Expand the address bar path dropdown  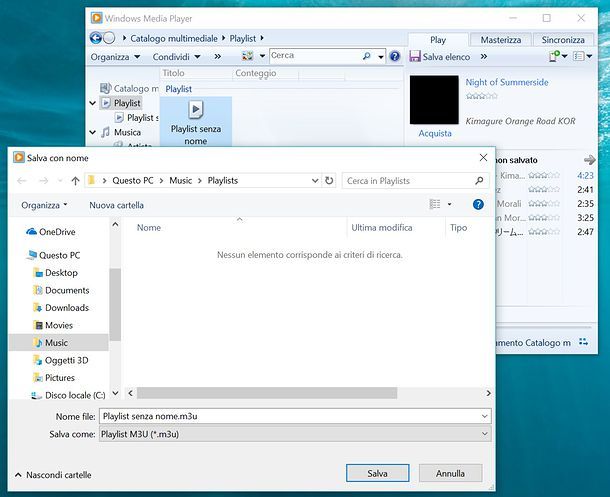[315, 180]
